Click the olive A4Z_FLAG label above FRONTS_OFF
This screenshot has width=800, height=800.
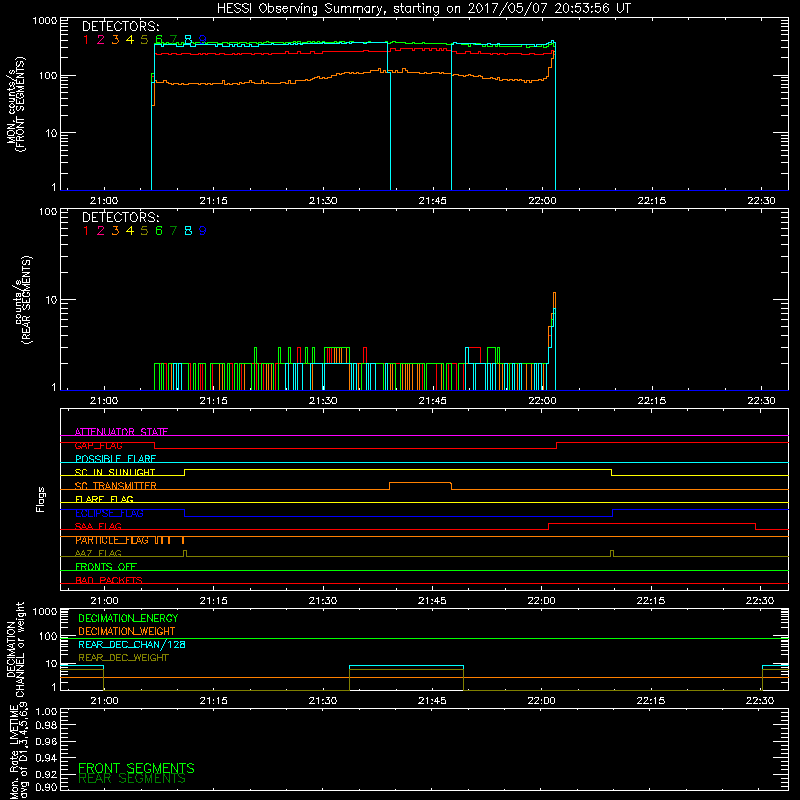(98, 553)
